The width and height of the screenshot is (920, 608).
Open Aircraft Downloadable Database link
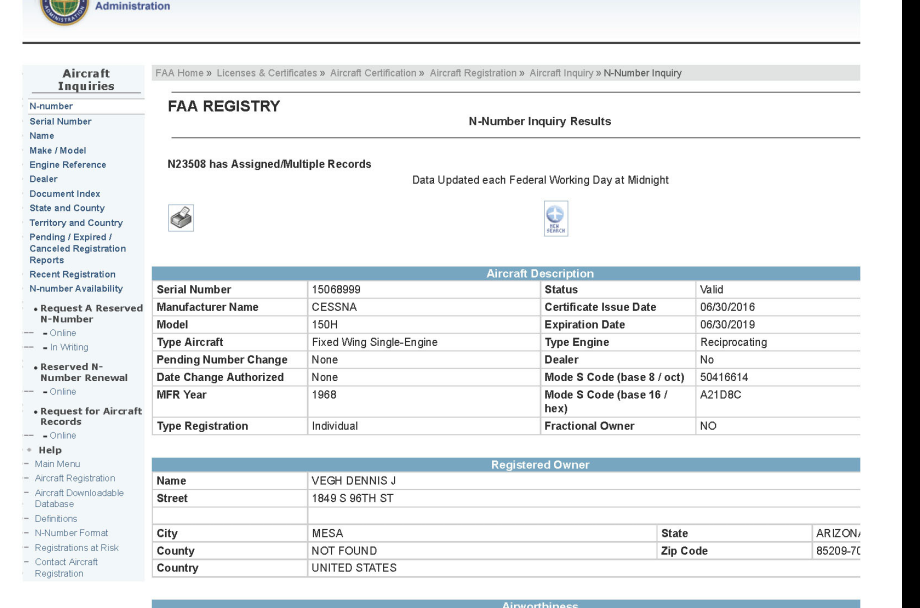pos(79,498)
